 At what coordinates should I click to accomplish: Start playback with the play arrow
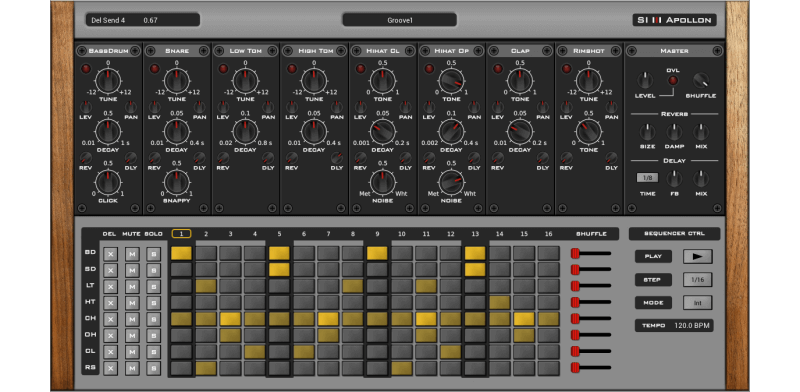[697, 257]
